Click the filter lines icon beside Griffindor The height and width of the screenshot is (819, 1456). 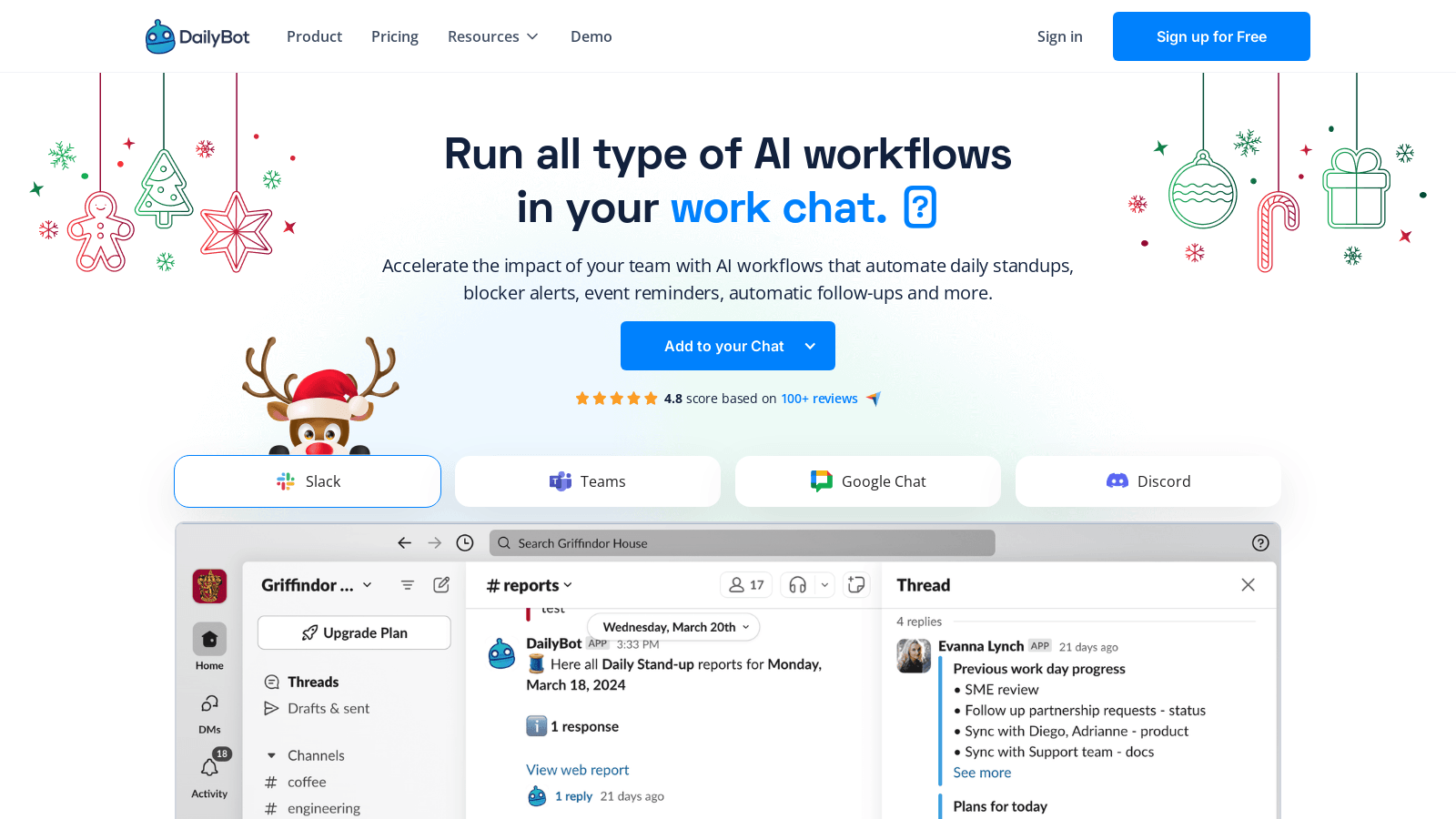[408, 585]
